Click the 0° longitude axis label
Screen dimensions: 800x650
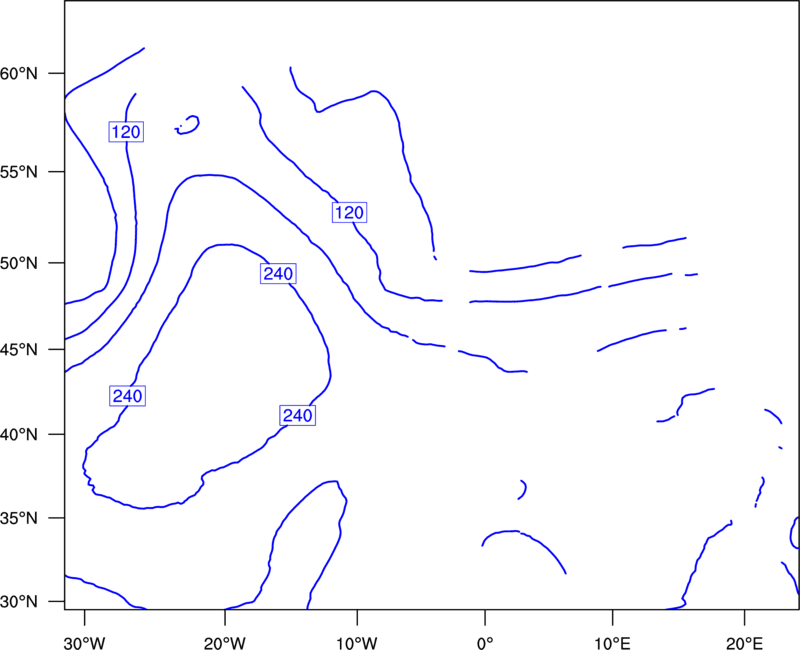click(x=485, y=643)
